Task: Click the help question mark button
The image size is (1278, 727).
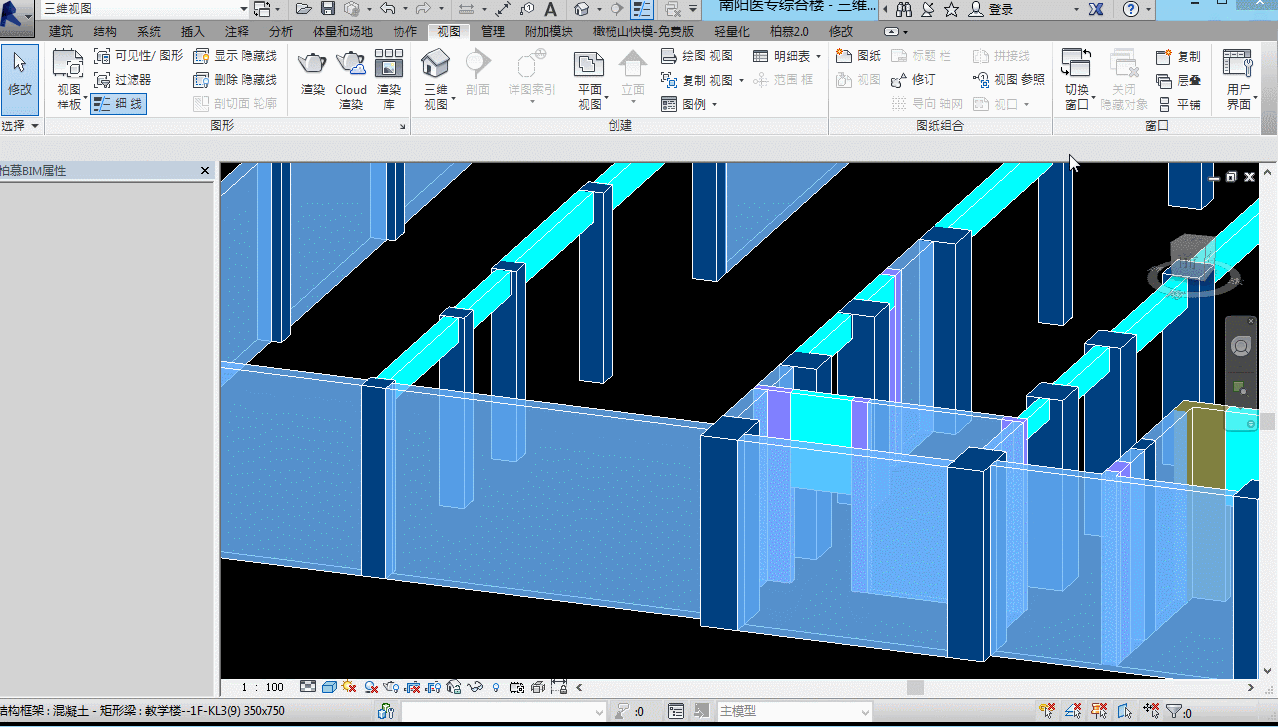Action: (x=1131, y=9)
